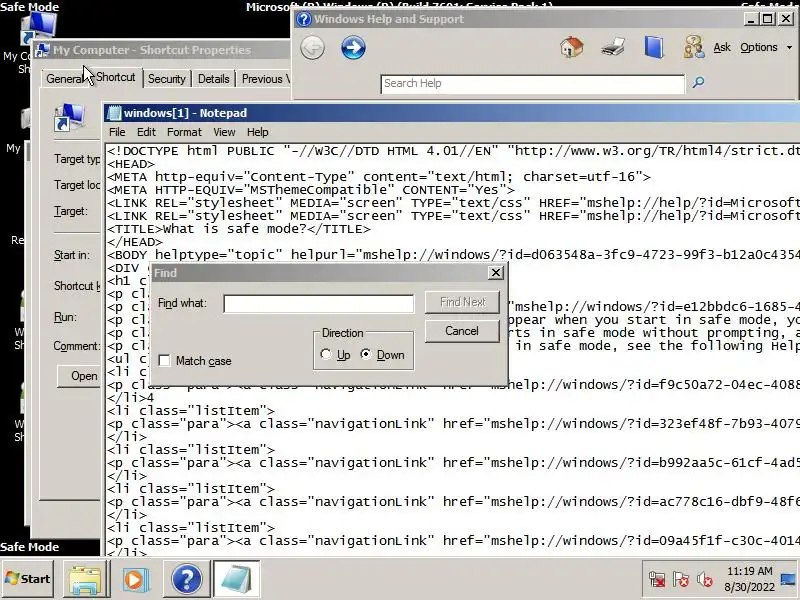Image resolution: width=800 pixels, height=600 pixels.
Task: Click the Ask link in Help toolbar
Action: click(x=721, y=47)
